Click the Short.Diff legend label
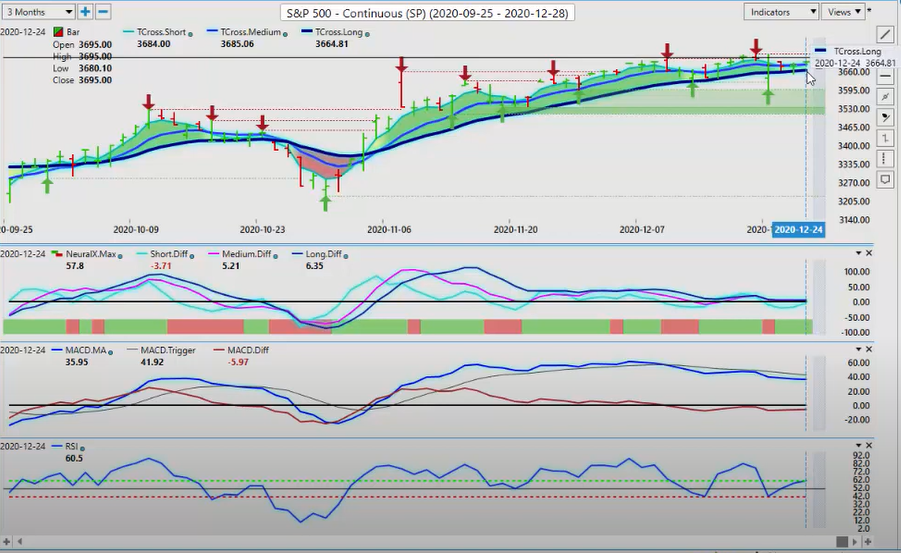 tap(169, 254)
